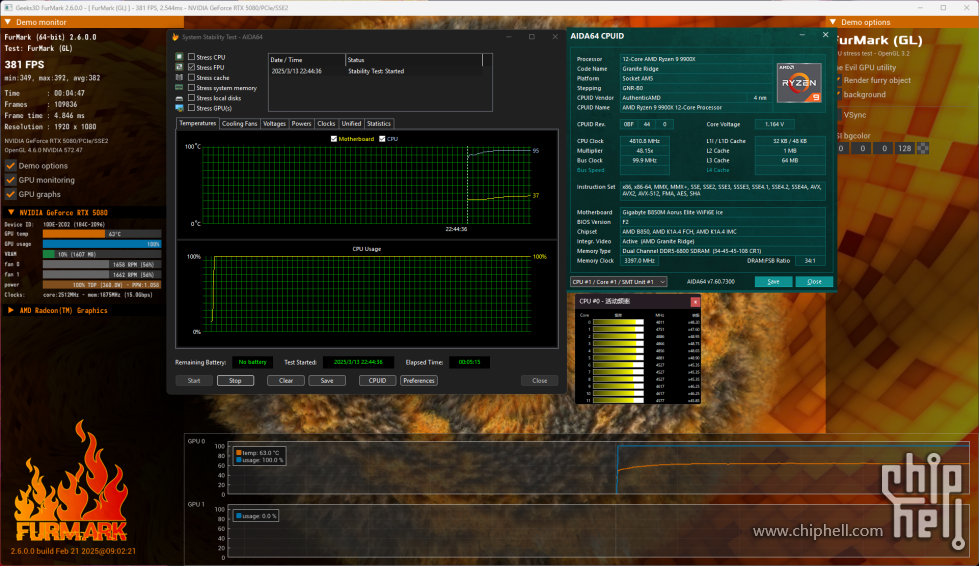Click the FPU icon beside Stress FPU
The image size is (979, 566).
(179, 67)
